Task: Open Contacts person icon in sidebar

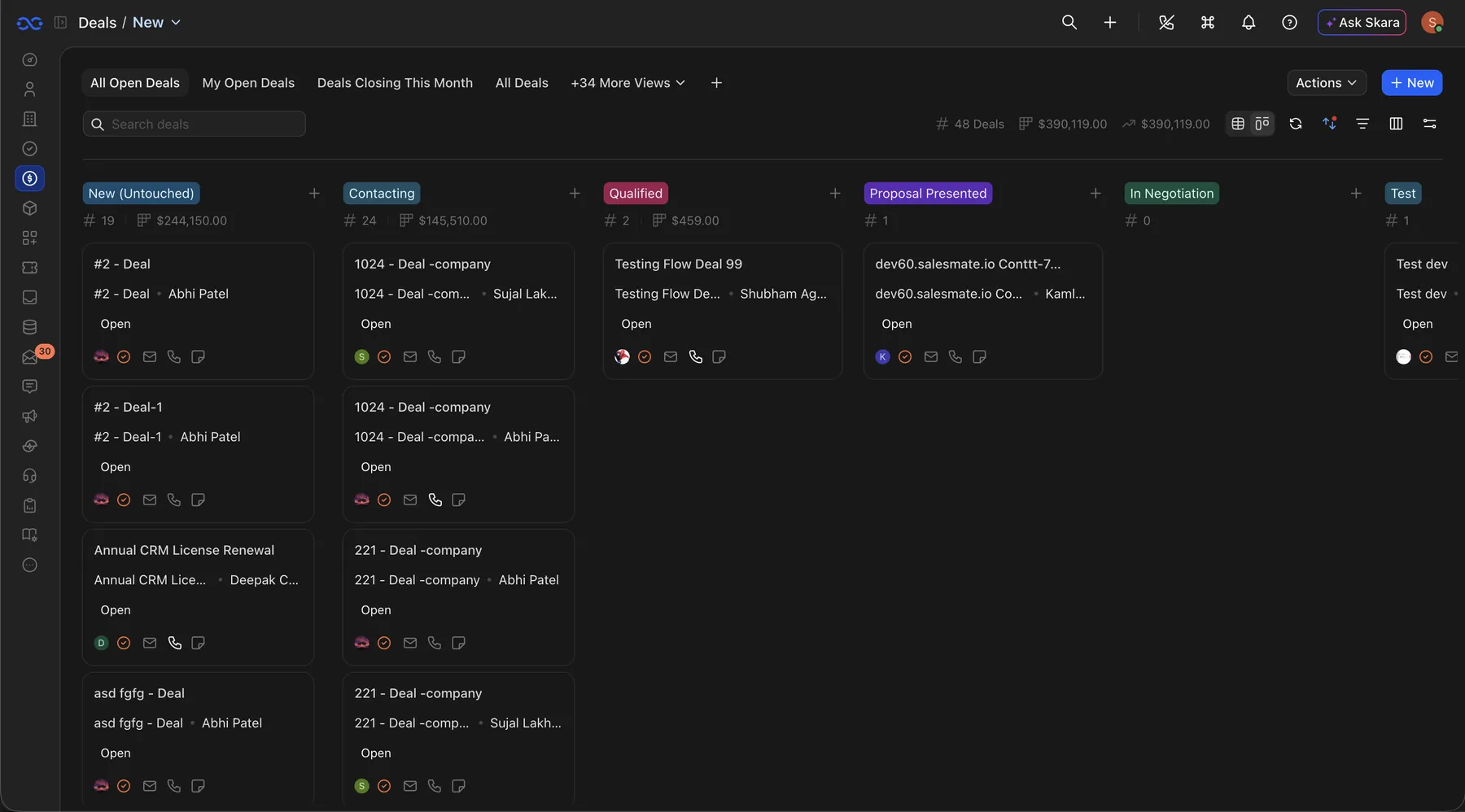Action: (x=30, y=89)
